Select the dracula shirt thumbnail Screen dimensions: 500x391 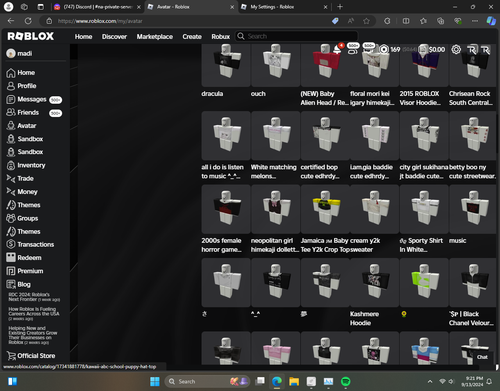226,65
